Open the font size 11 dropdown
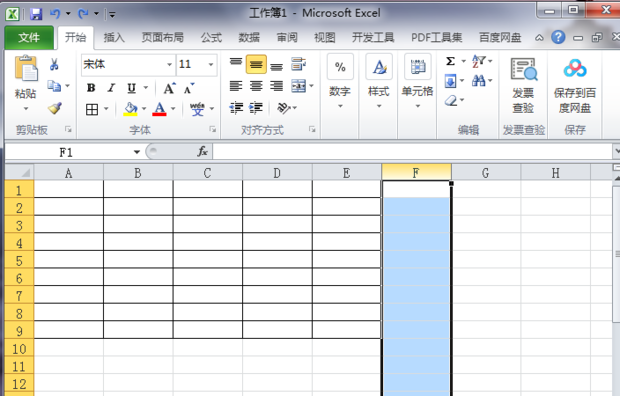Viewport: 620px width, 396px height. pyautogui.click(x=211, y=64)
